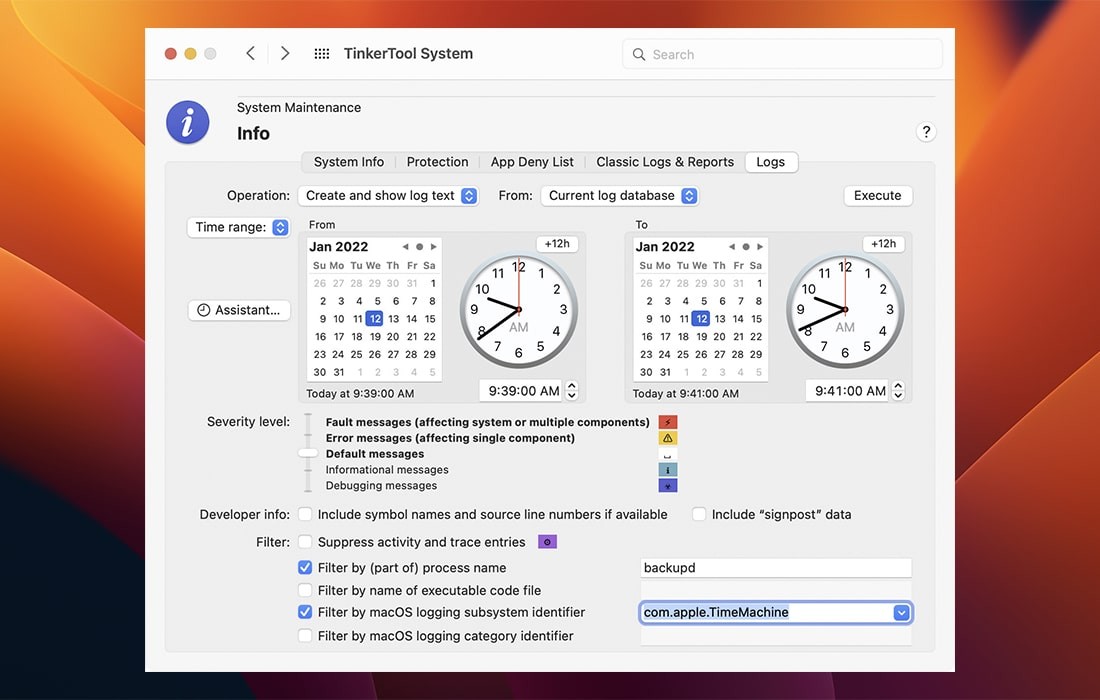Open the Assistant dialog
1100x700 pixels.
239,310
